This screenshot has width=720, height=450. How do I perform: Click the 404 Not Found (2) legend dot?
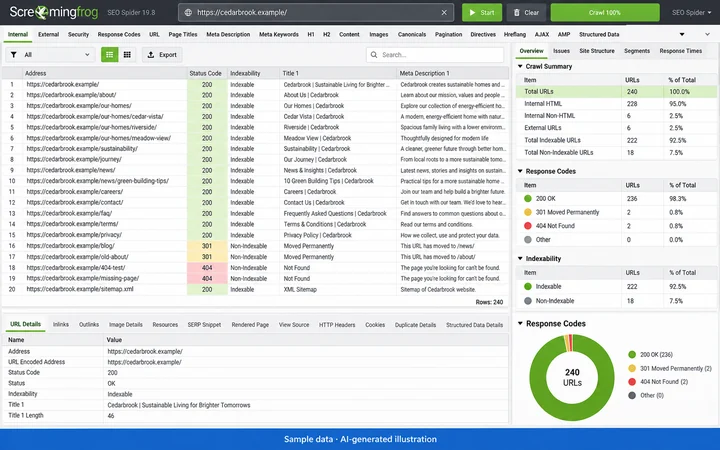(632, 382)
